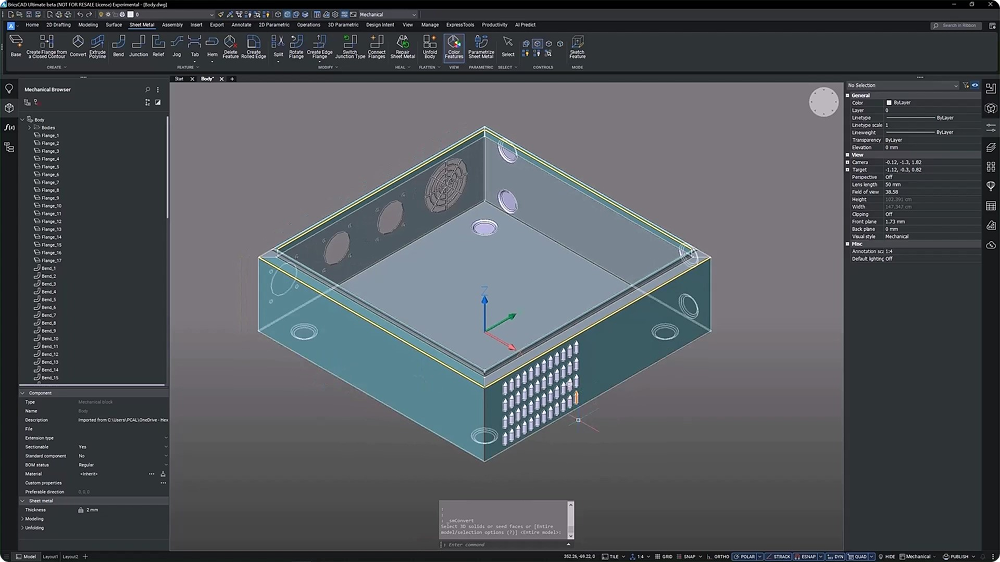Viewport: 1000px width, 562px height.
Task: Select Flange_5 in the Mechanical Browser
Action: pyautogui.click(x=50, y=167)
